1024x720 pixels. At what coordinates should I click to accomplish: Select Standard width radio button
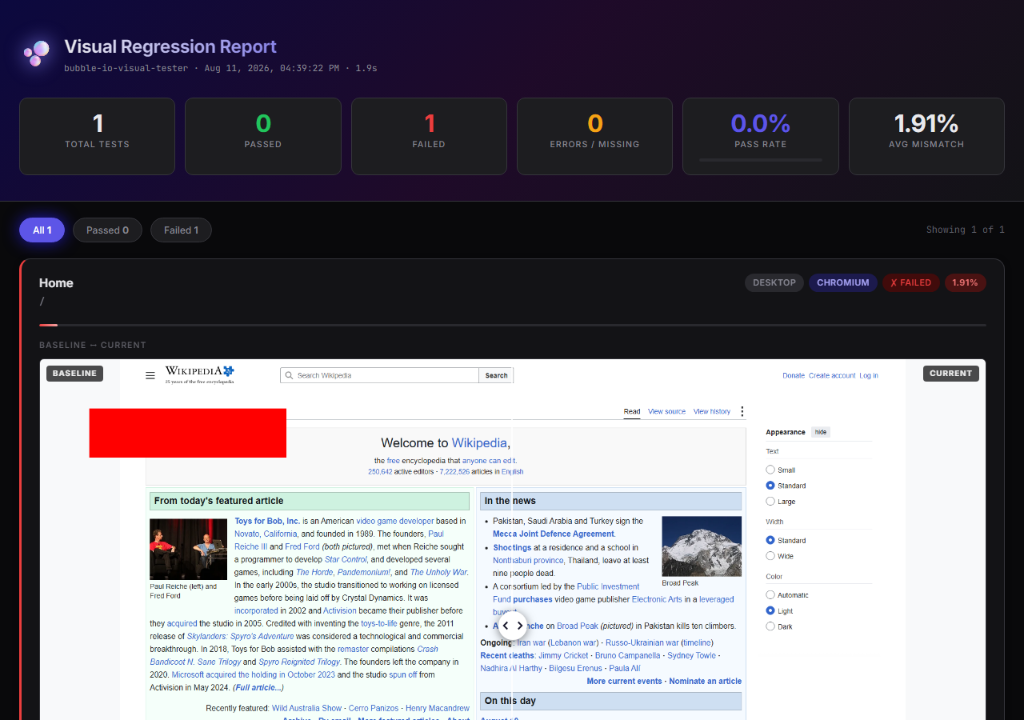point(770,540)
